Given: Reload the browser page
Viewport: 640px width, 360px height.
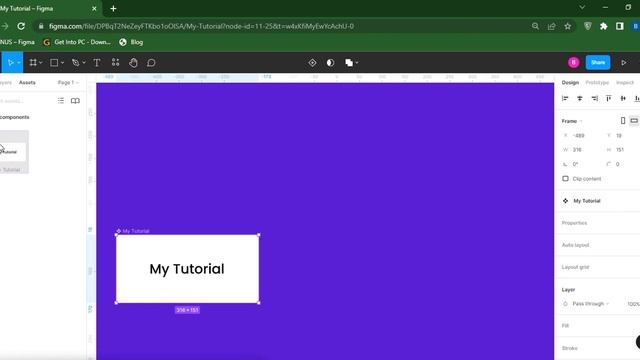Looking at the screenshot, I should click(21, 26).
